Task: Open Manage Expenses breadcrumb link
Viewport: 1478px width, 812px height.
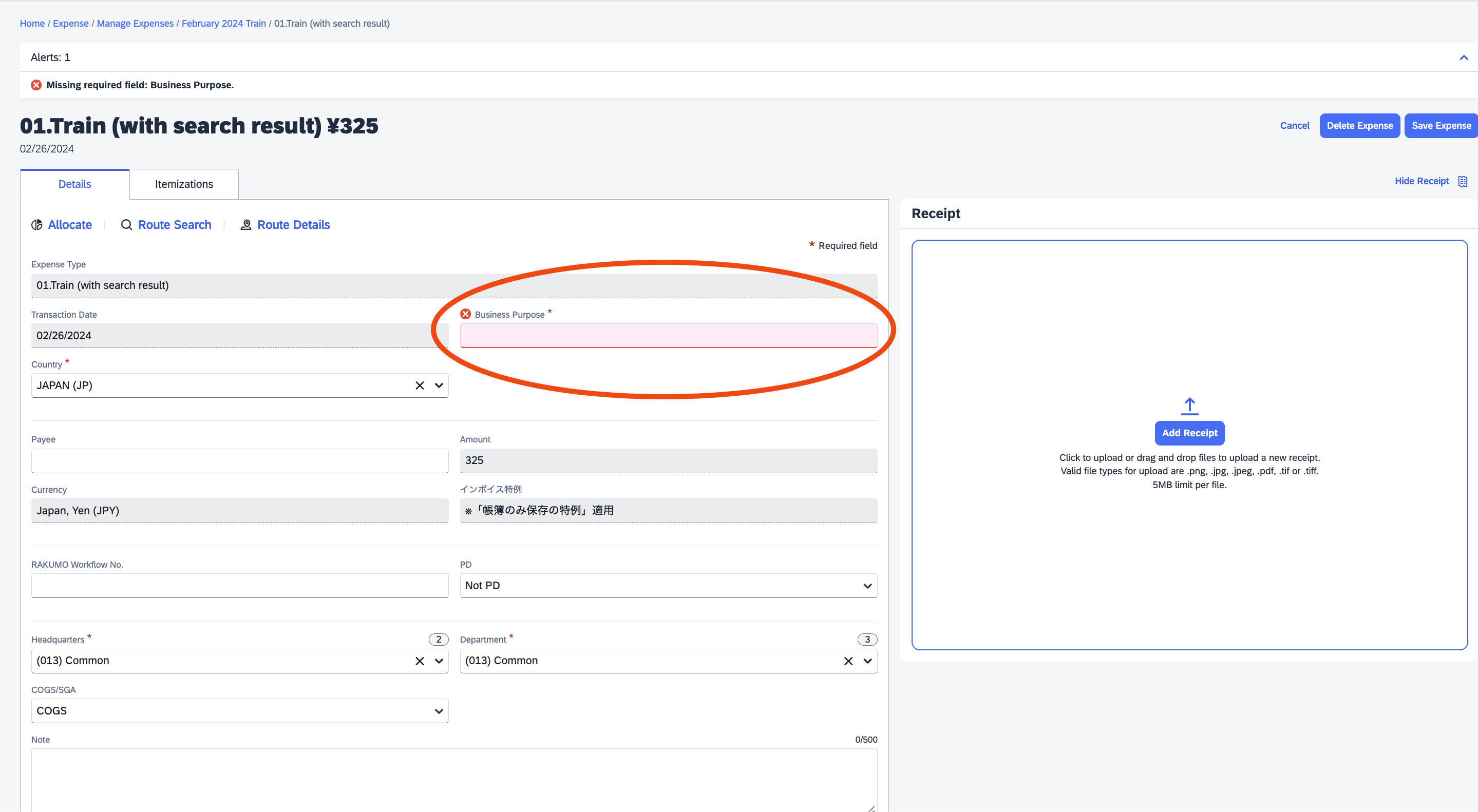Action: 135,24
